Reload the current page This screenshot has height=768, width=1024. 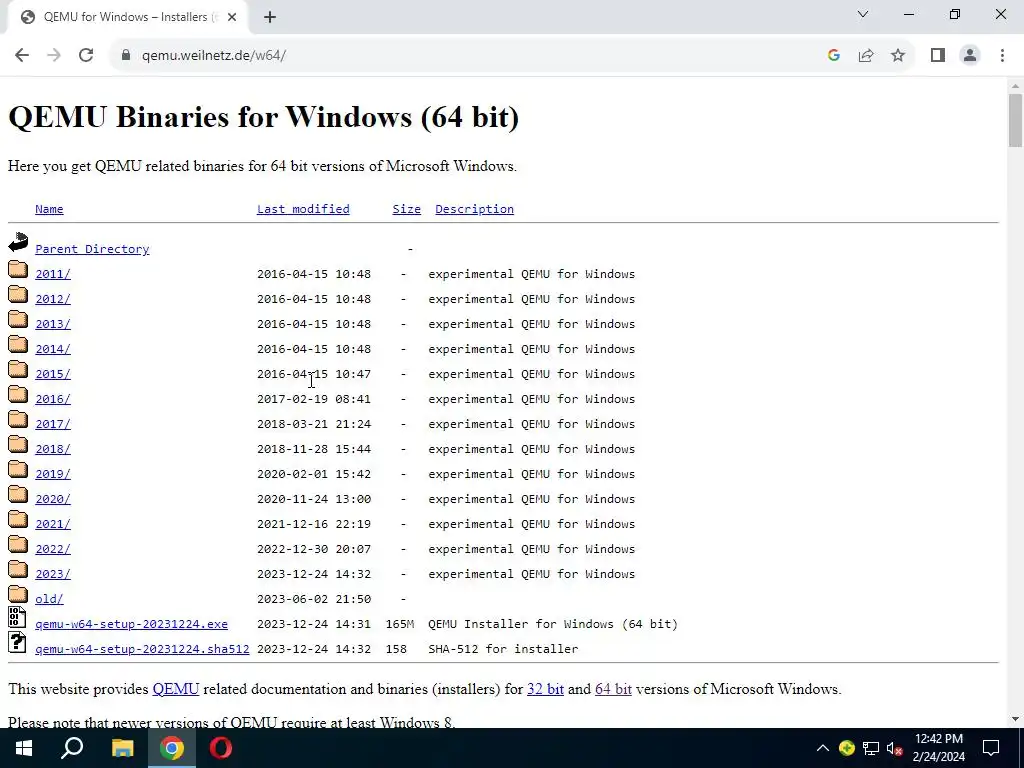pyautogui.click(x=86, y=56)
